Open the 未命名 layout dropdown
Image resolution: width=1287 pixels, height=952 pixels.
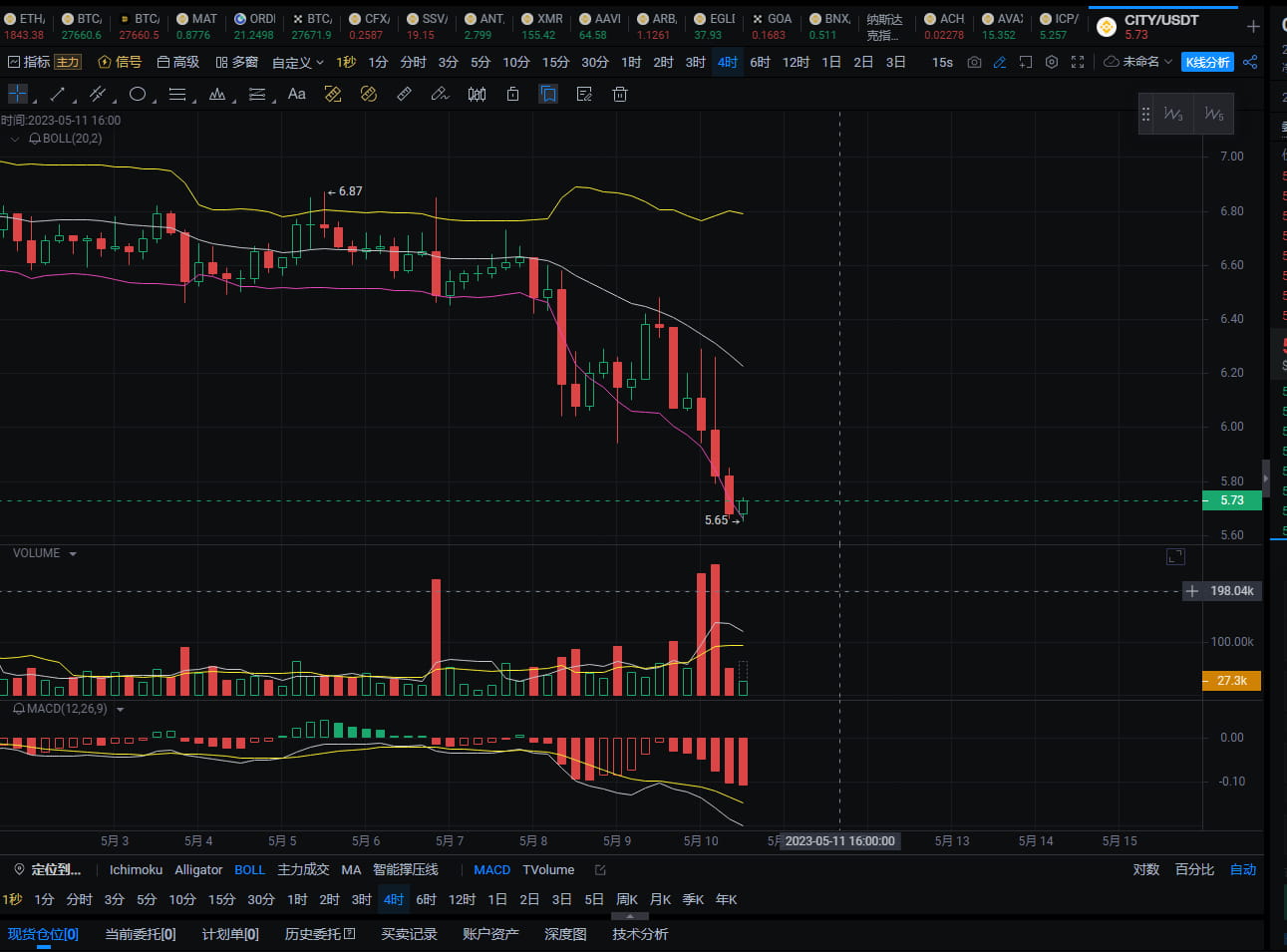1138,62
